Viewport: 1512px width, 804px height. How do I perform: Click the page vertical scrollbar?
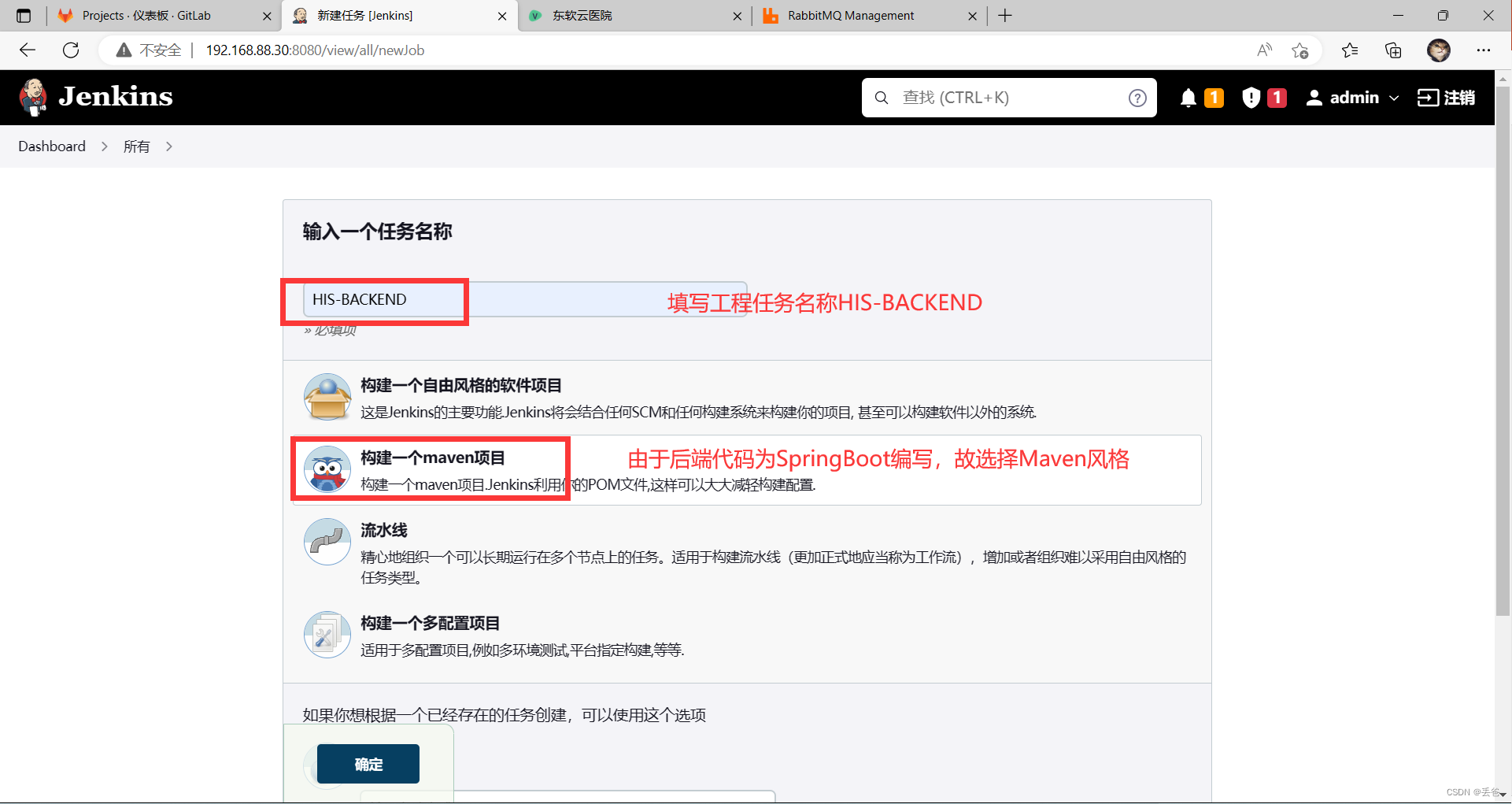[1503, 350]
